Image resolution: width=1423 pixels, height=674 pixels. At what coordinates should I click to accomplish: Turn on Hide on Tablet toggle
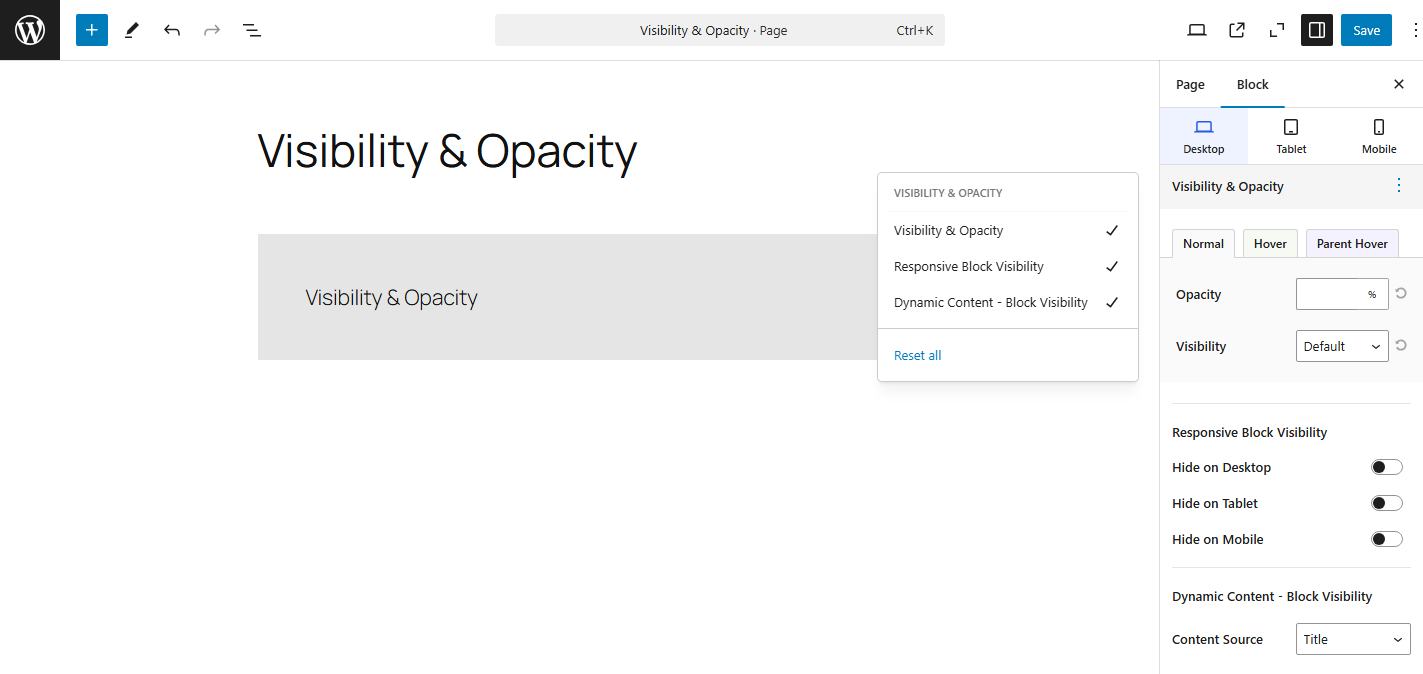(x=1386, y=503)
